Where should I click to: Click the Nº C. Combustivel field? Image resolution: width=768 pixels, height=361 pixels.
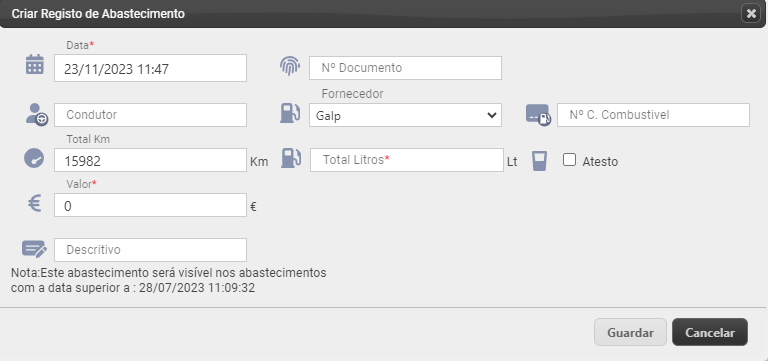point(653,115)
